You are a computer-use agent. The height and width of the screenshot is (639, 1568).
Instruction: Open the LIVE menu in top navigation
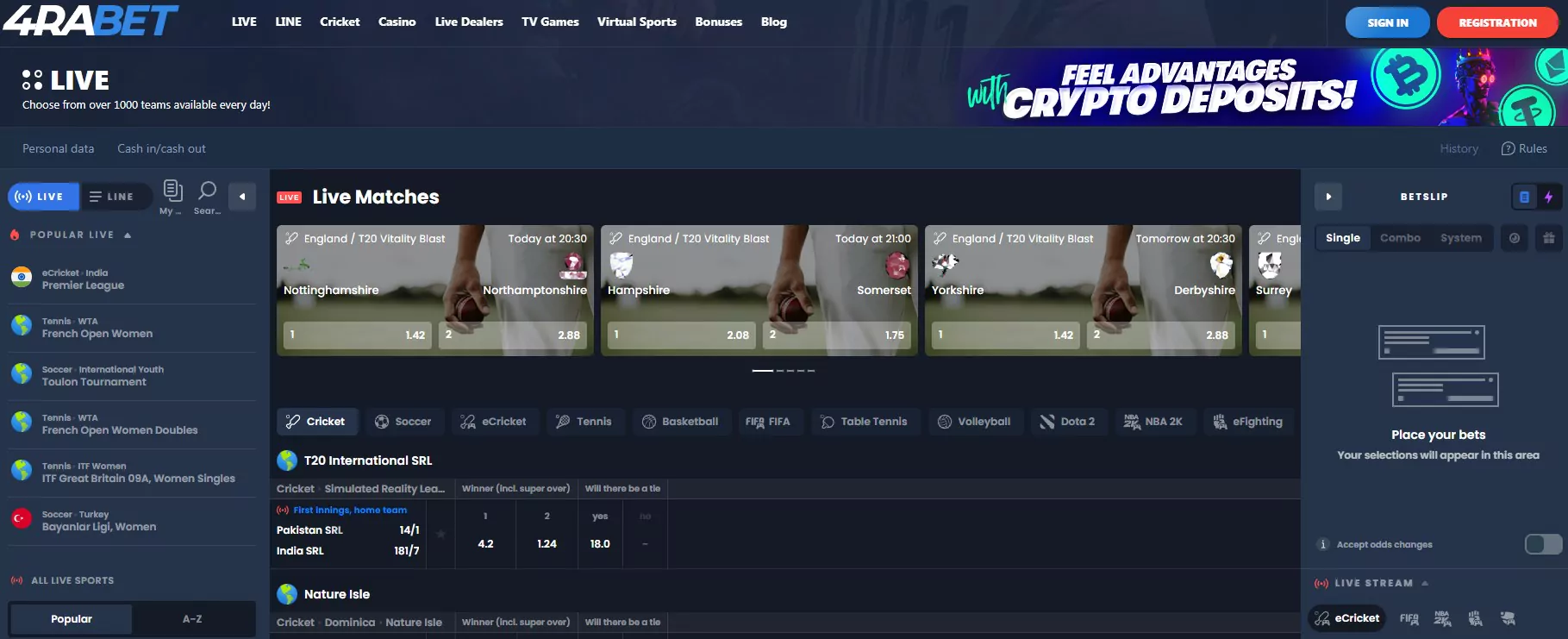click(x=244, y=22)
